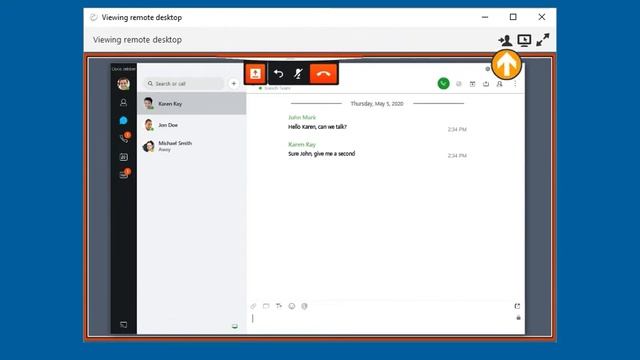
Task: Open the voicemail icon with badge in sidebar
Action: pyautogui.click(x=124, y=175)
